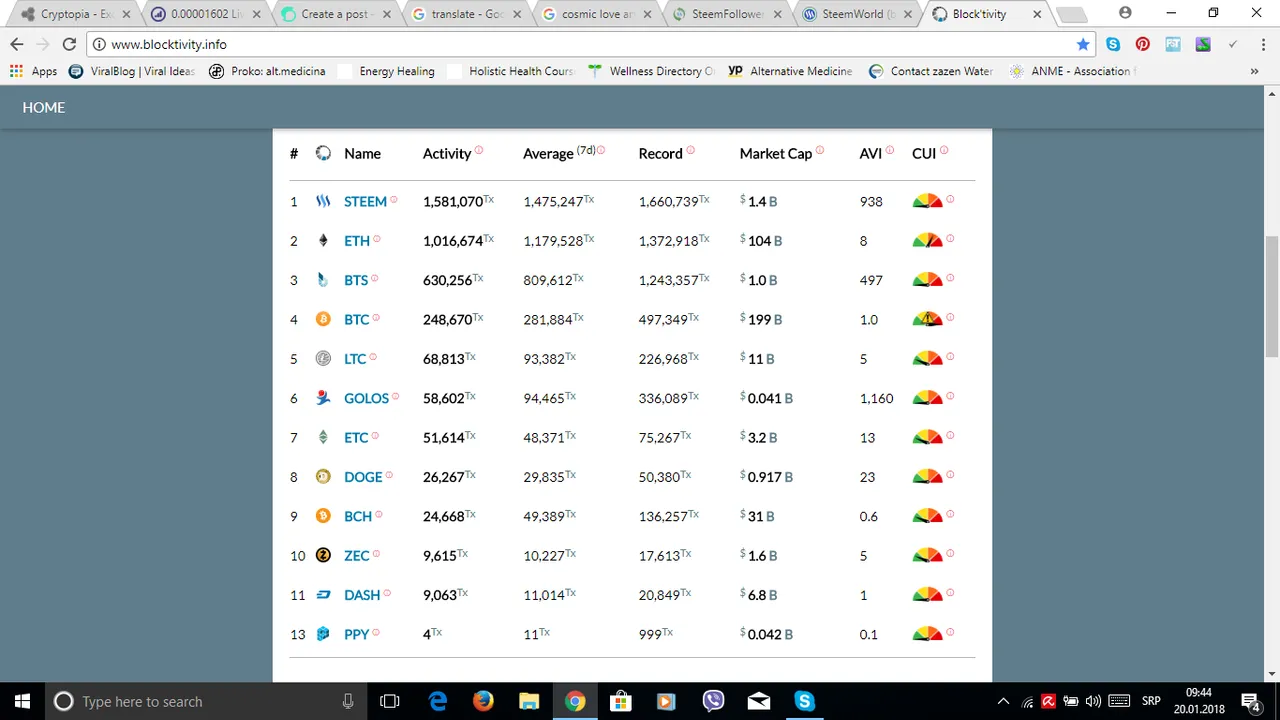Click the DASH coin logo icon
Image resolution: width=1280 pixels, height=720 pixels.
[323, 595]
